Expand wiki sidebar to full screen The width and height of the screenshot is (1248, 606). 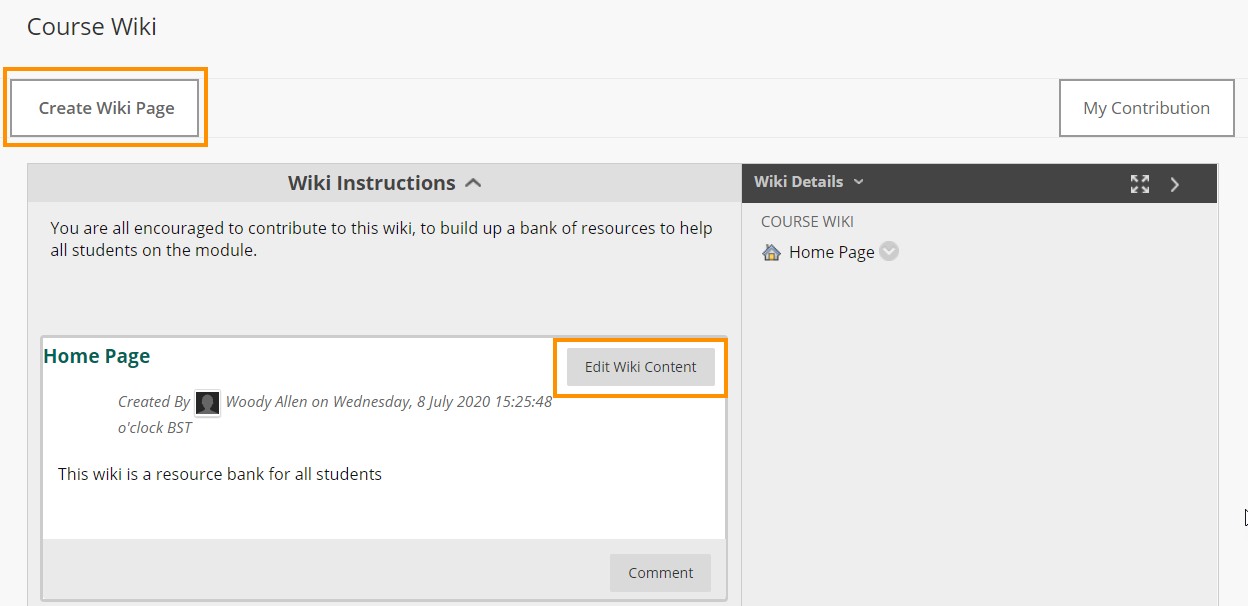click(x=1140, y=184)
